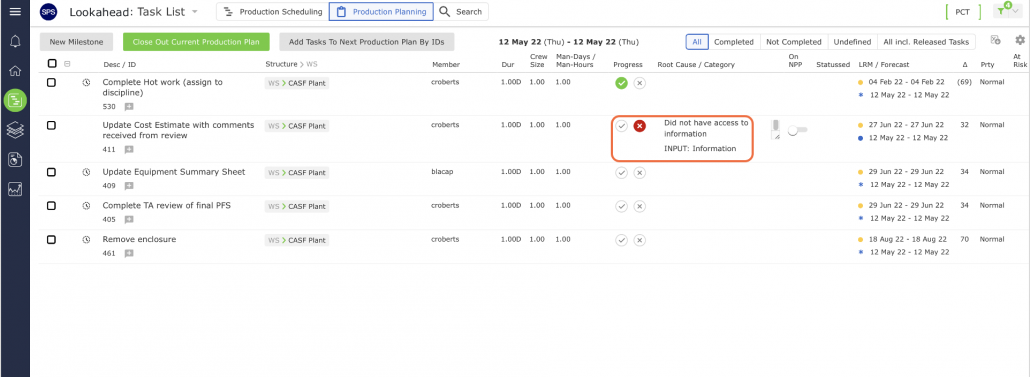Click 'INPUT: Information' category text
Image resolution: width=1030 pixels, height=377 pixels.
click(x=700, y=149)
